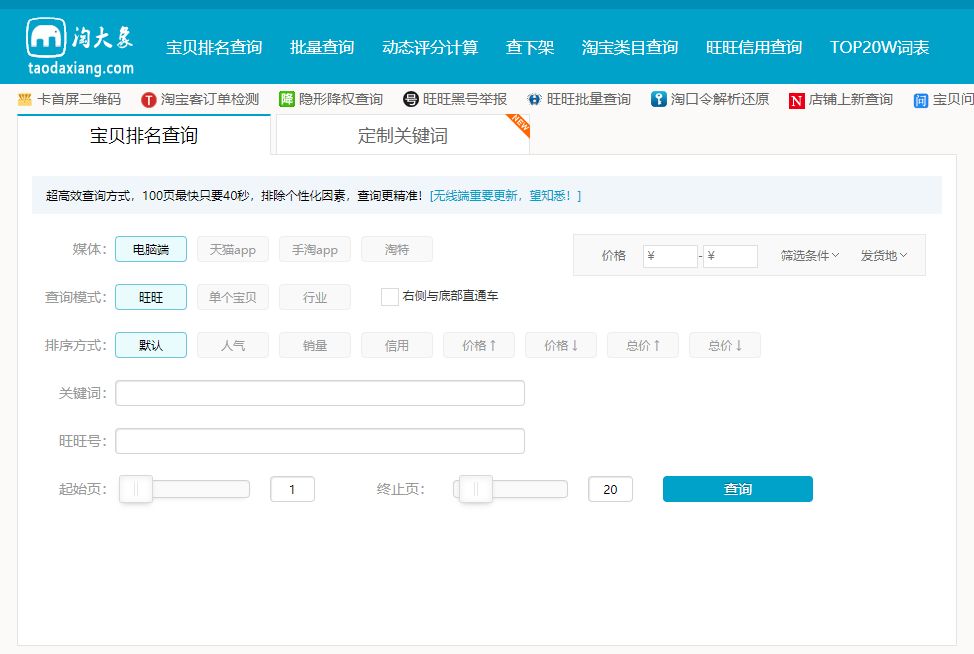Sort by 价格 ascending

coord(479,345)
